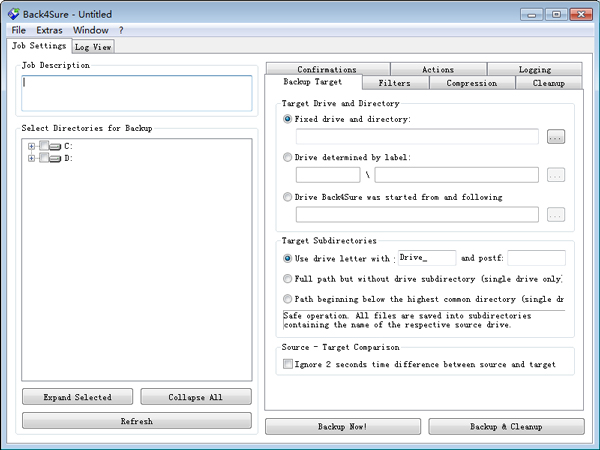Enable Ignore 2 seconds time difference checkbox
Image resolution: width=600 pixels, height=450 pixels.
coord(288,364)
